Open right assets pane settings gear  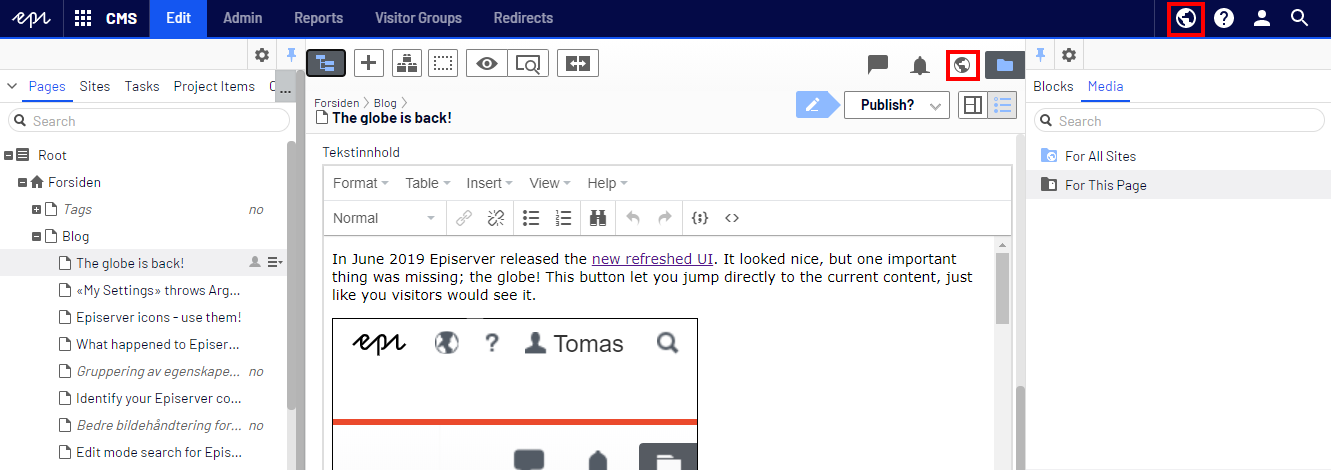pos(1069,55)
